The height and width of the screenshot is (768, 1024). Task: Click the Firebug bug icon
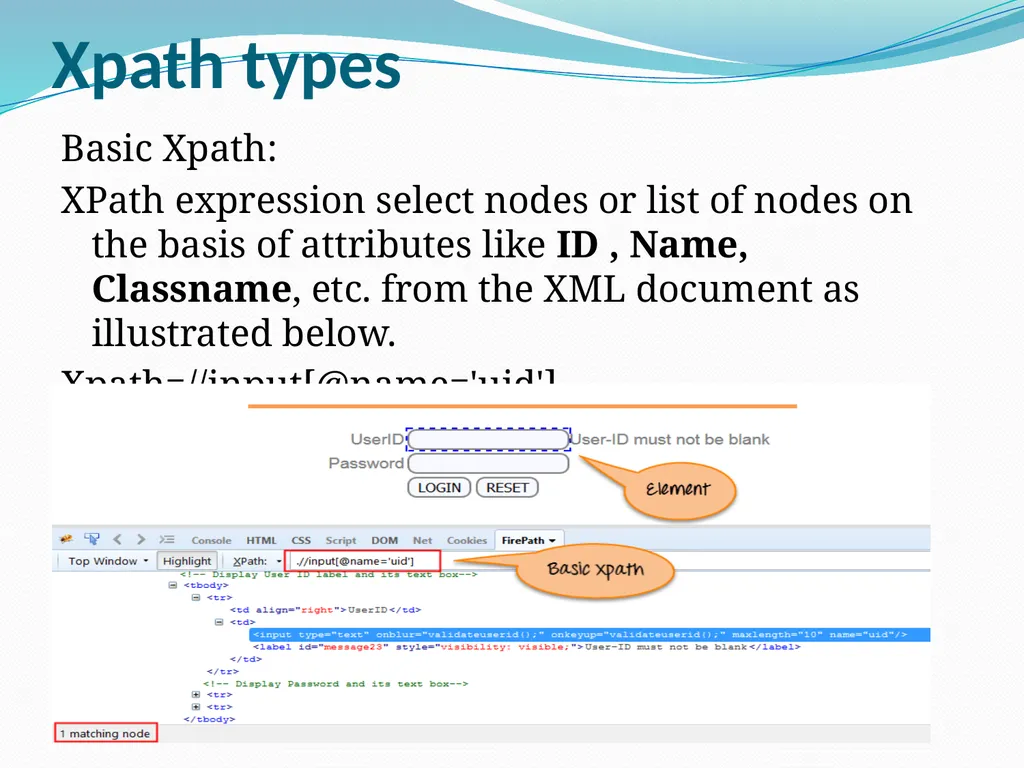point(66,539)
